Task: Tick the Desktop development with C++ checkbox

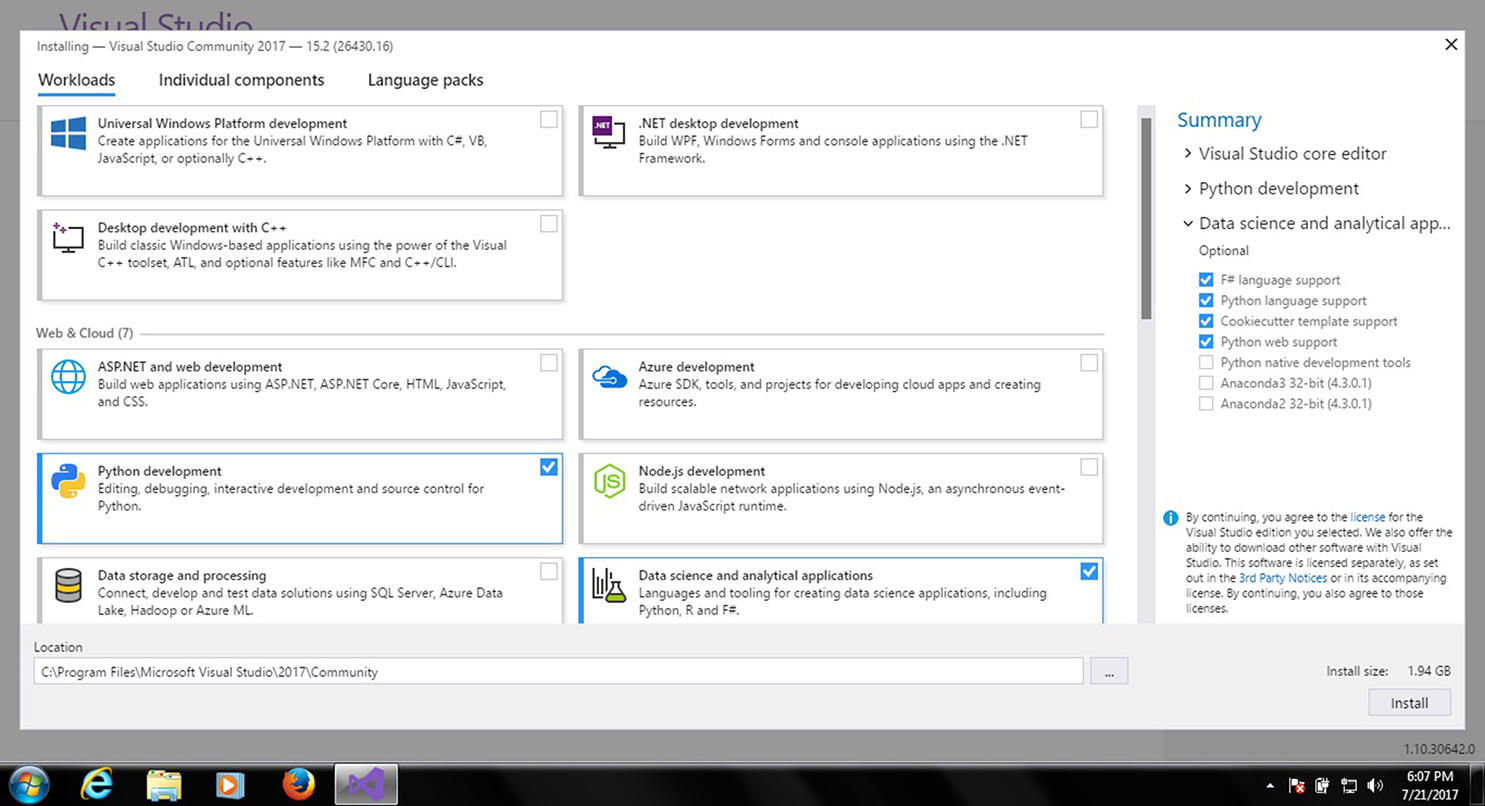Action: [x=549, y=223]
